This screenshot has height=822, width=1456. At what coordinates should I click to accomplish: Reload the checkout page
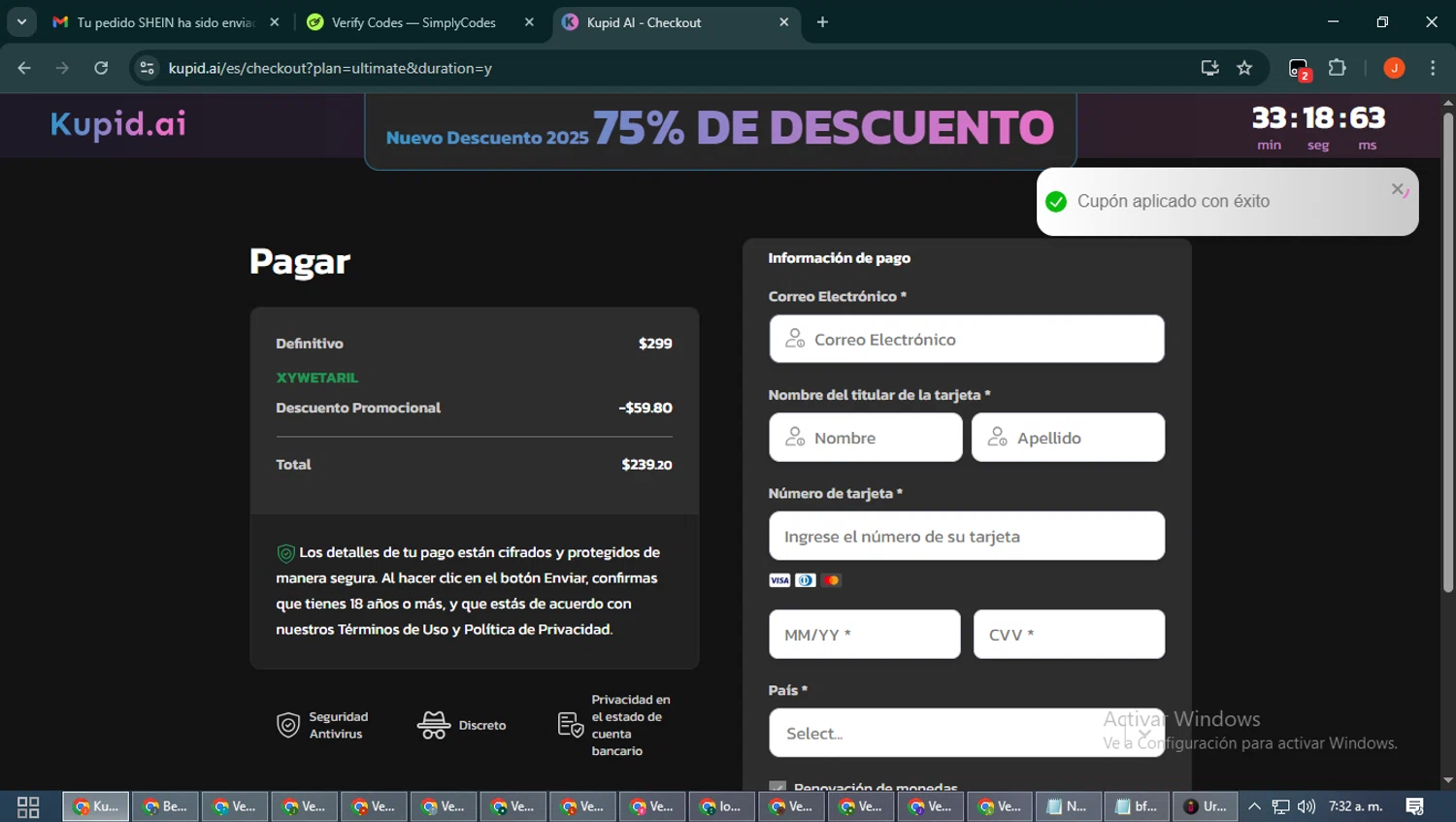point(101,68)
